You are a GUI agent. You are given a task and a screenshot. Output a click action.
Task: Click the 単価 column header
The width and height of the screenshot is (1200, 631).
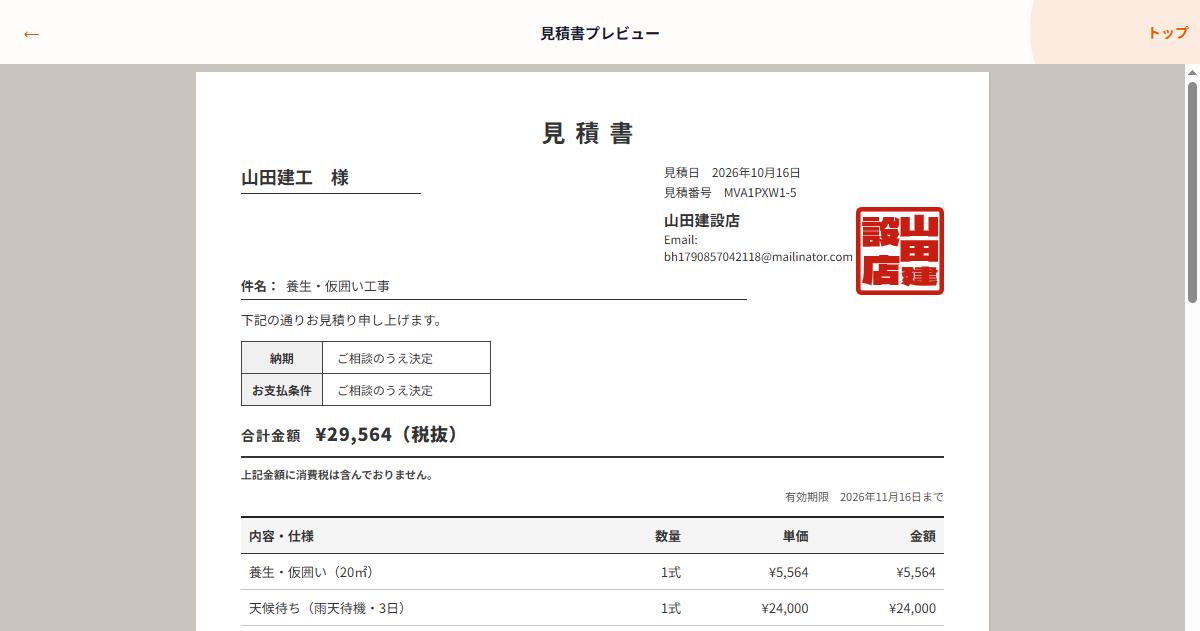[x=796, y=536]
